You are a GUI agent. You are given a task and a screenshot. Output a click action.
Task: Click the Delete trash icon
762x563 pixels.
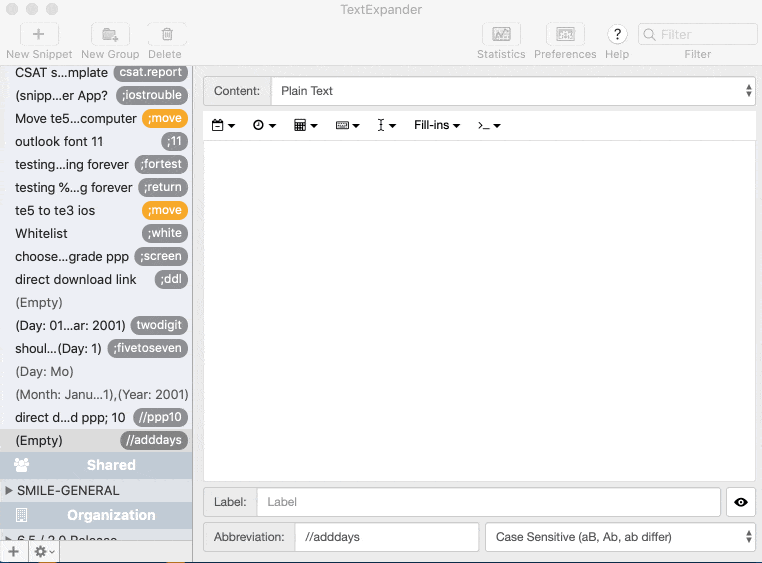click(x=167, y=34)
